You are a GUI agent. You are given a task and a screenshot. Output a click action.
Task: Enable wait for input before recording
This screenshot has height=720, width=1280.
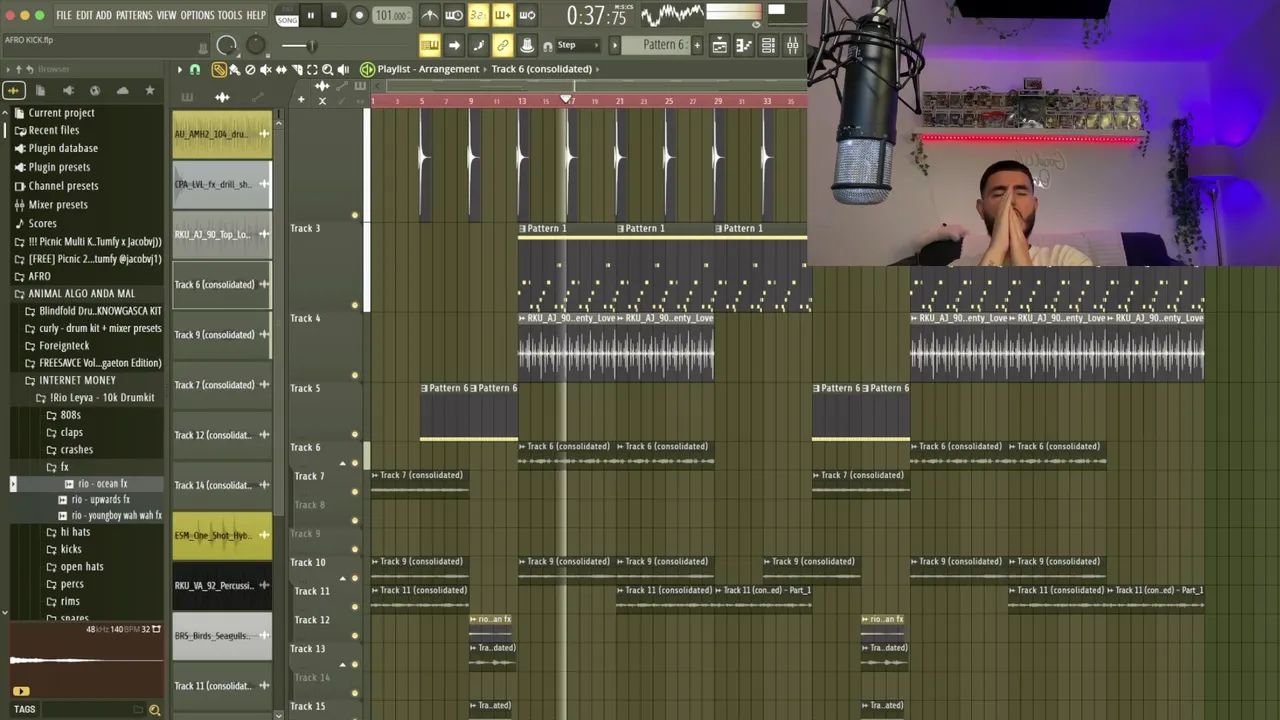click(x=454, y=15)
